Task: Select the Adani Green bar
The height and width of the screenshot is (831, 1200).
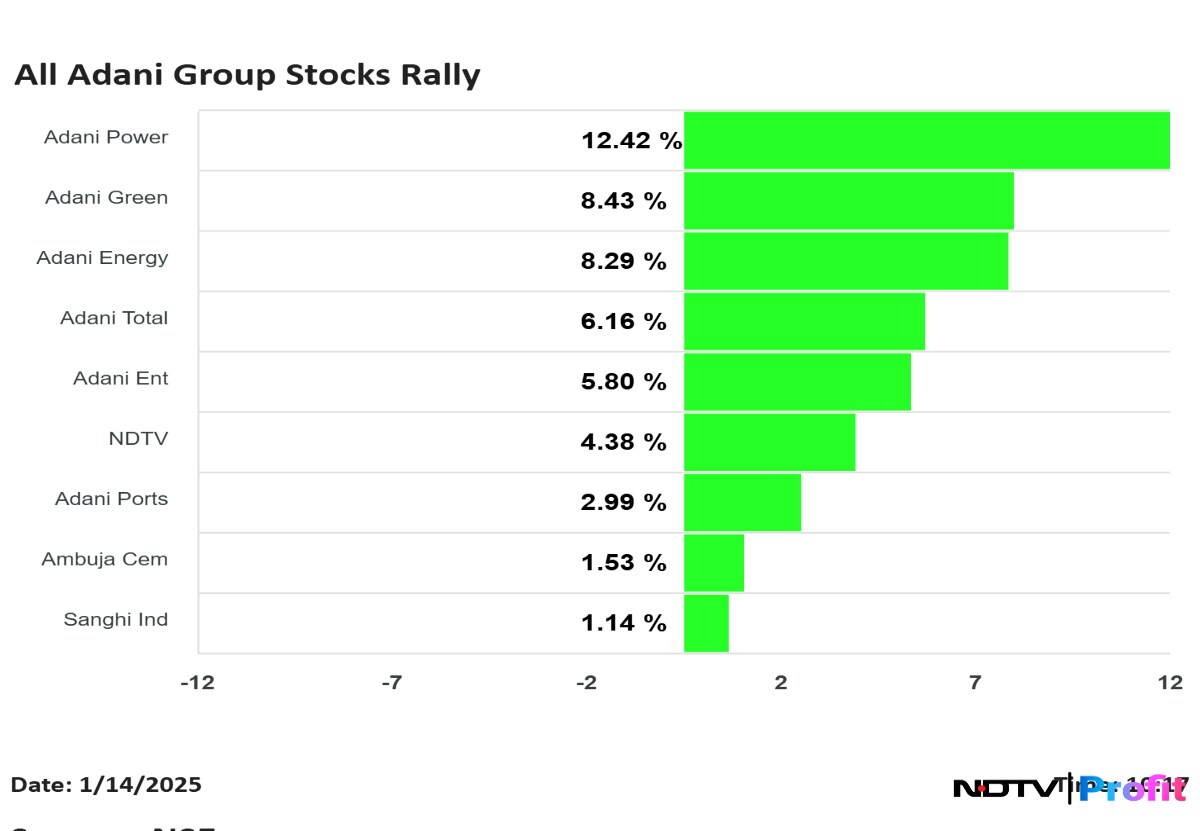Action: [x=848, y=201]
